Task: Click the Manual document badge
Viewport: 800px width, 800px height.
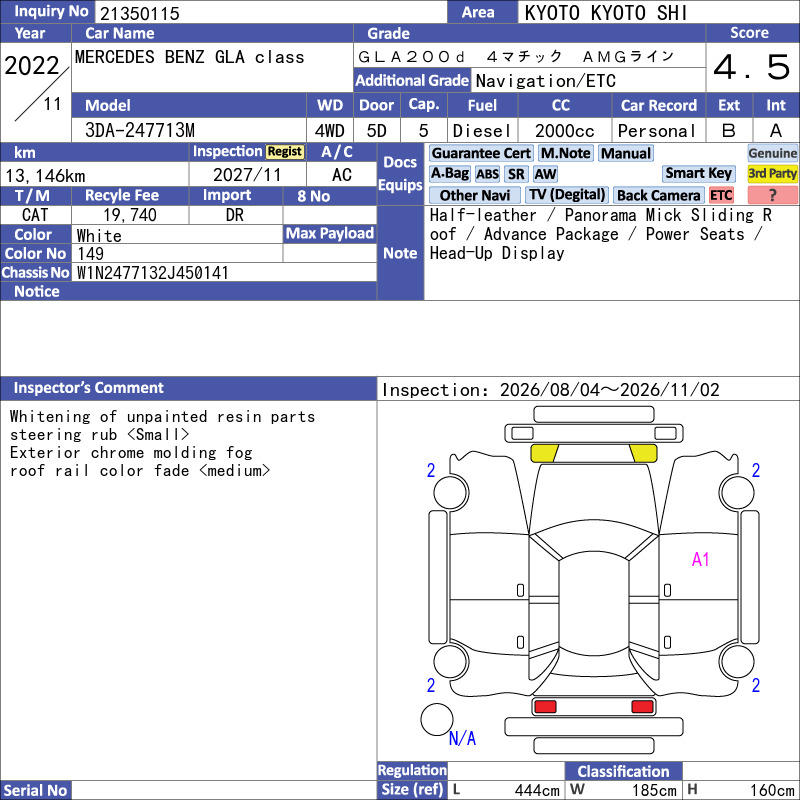Action: click(626, 153)
